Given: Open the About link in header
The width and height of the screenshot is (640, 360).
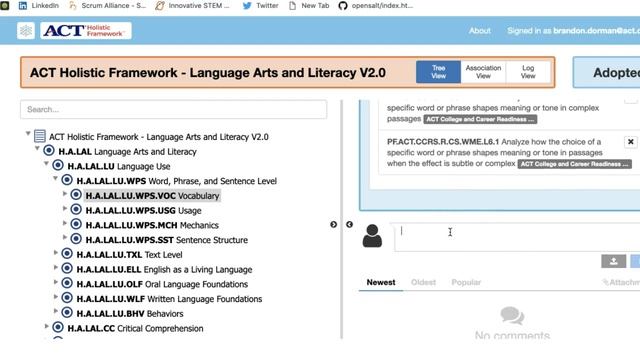Looking at the screenshot, I should click(x=480, y=31).
